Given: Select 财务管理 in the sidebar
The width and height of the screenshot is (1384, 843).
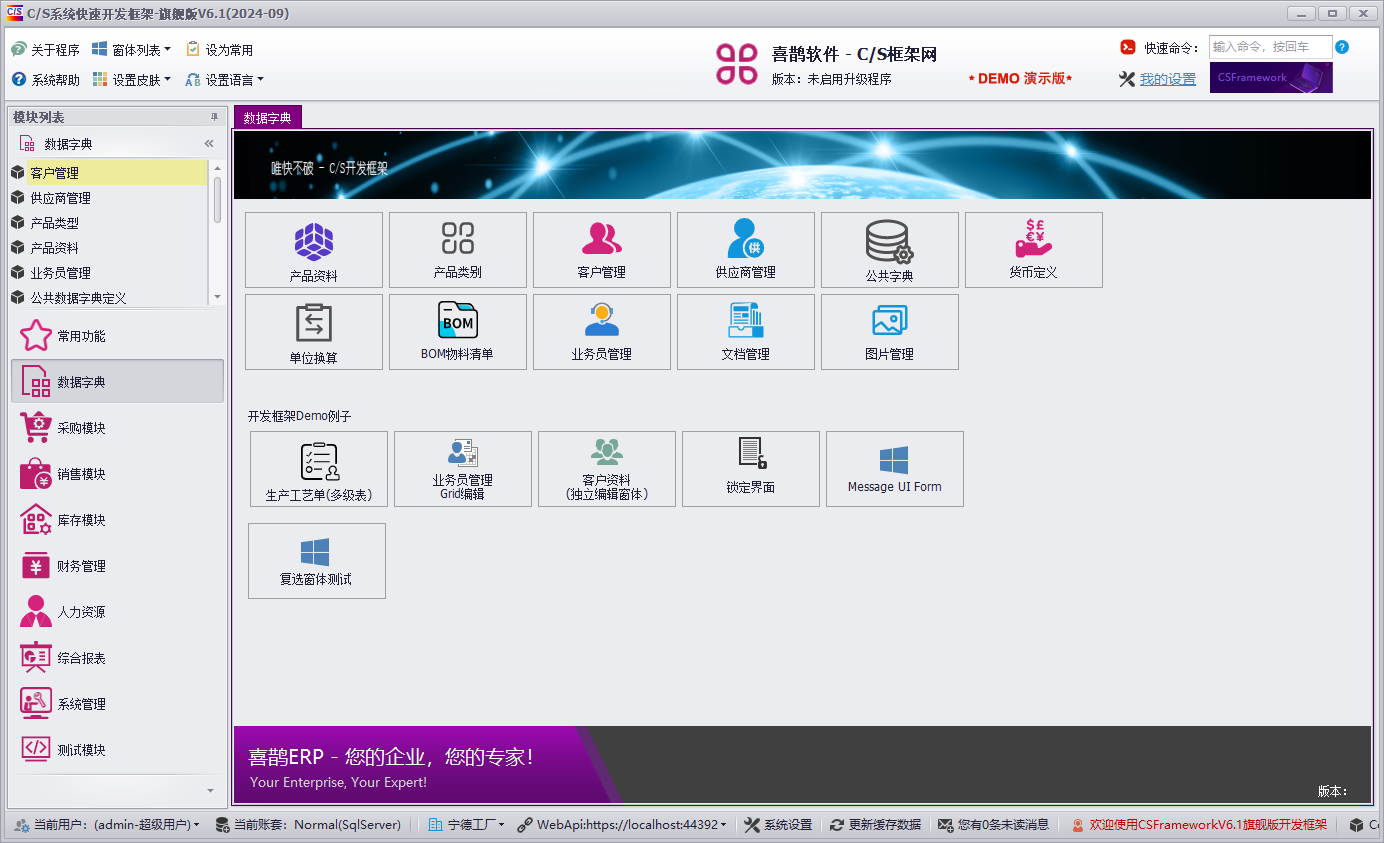Looking at the screenshot, I should coord(117,566).
